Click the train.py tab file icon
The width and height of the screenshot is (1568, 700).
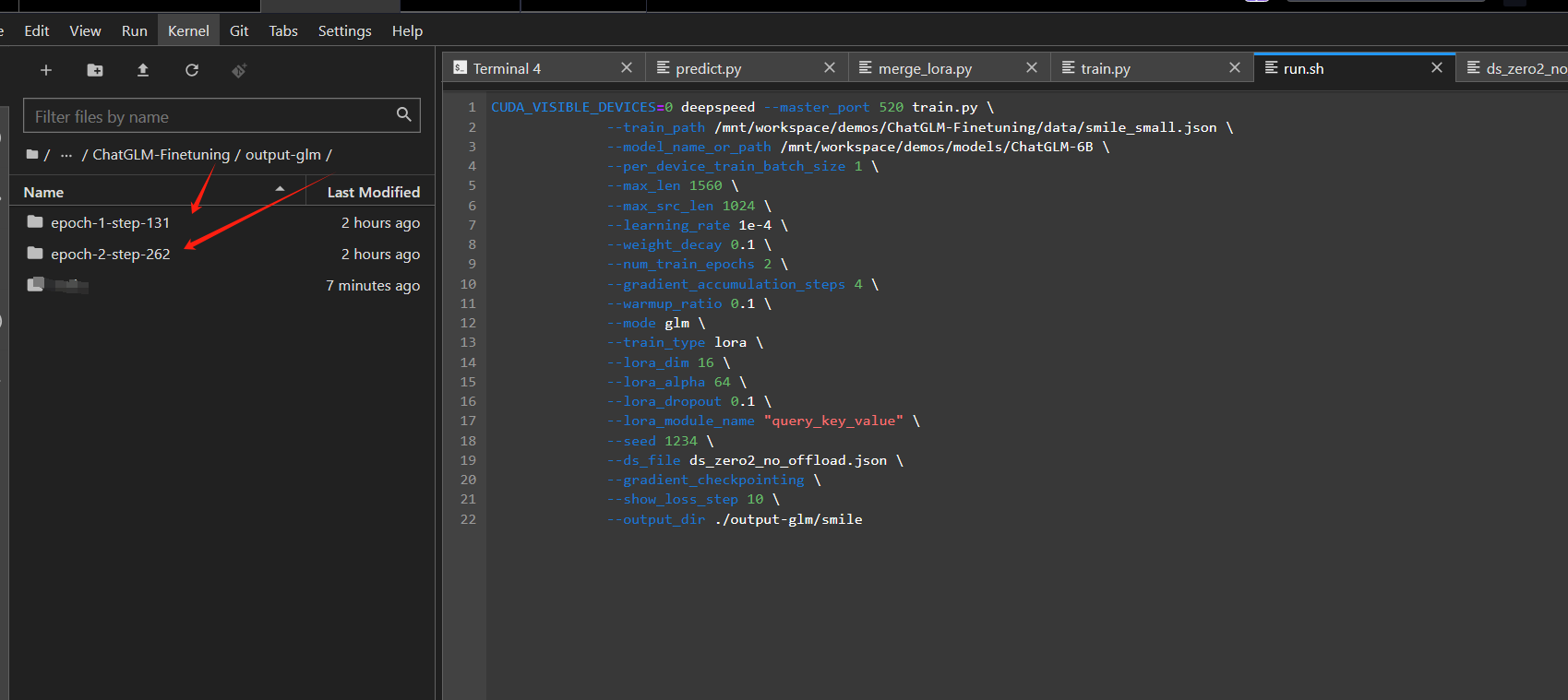1068,67
